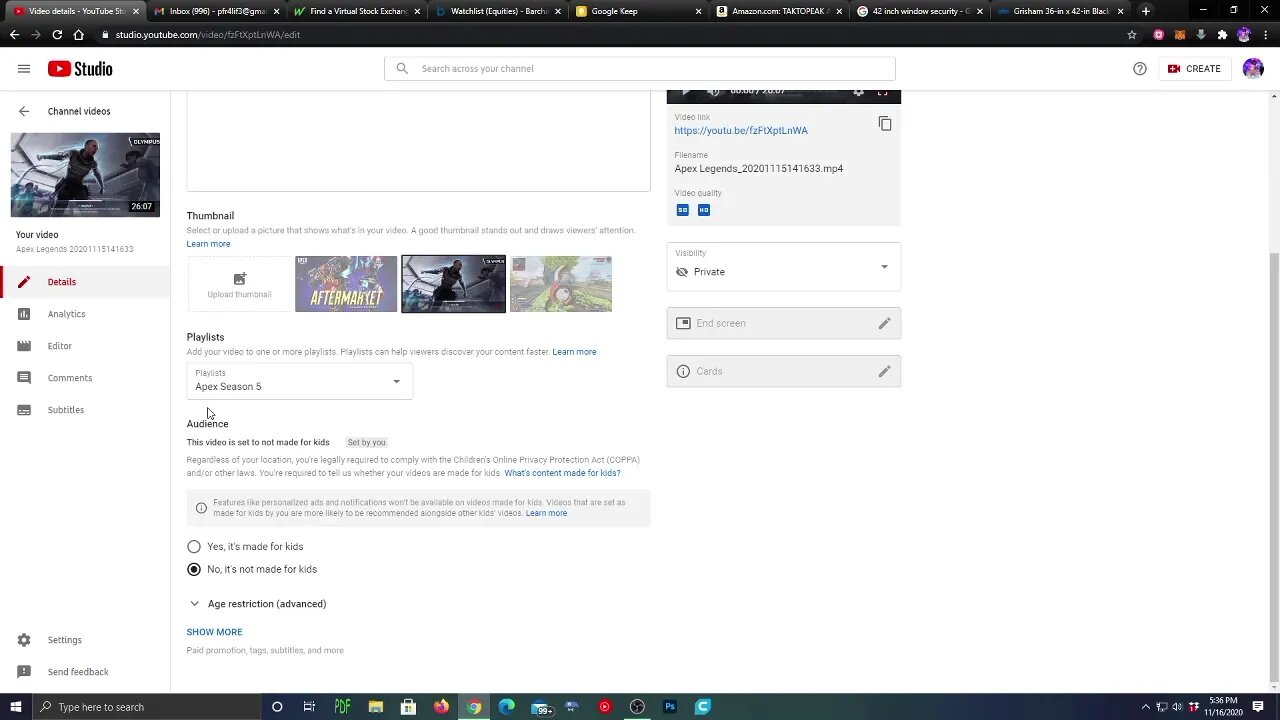Screen dimensions: 1280x720
Task: Click Send feedback in sidebar
Action: [85, 672]
